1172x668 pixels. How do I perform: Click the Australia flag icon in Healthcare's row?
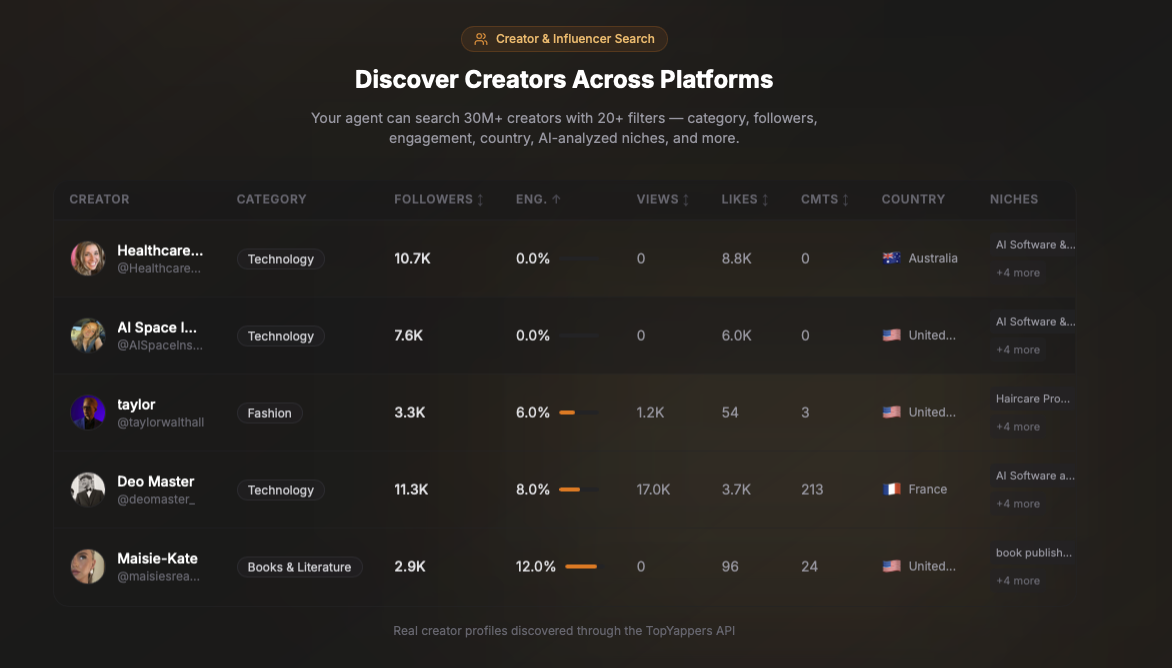tap(891, 257)
